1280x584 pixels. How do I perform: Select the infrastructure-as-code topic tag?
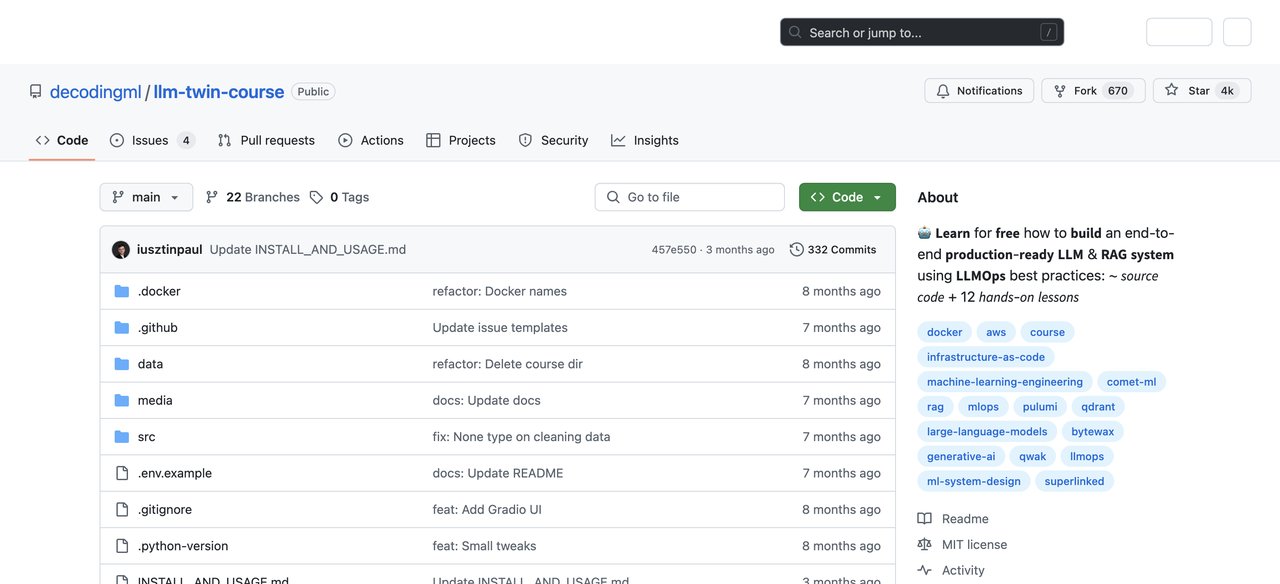[x=986, y=357]
